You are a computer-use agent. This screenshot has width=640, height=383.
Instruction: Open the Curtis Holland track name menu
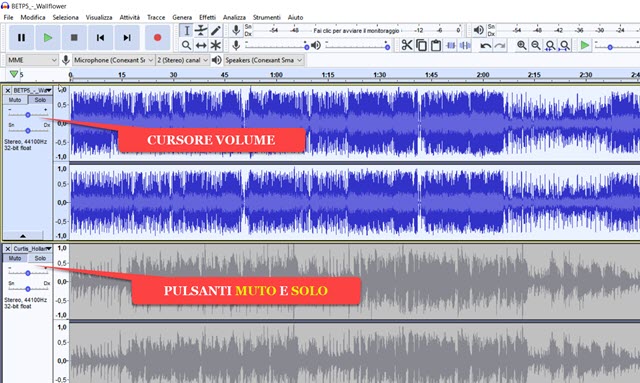coord(32,248)
